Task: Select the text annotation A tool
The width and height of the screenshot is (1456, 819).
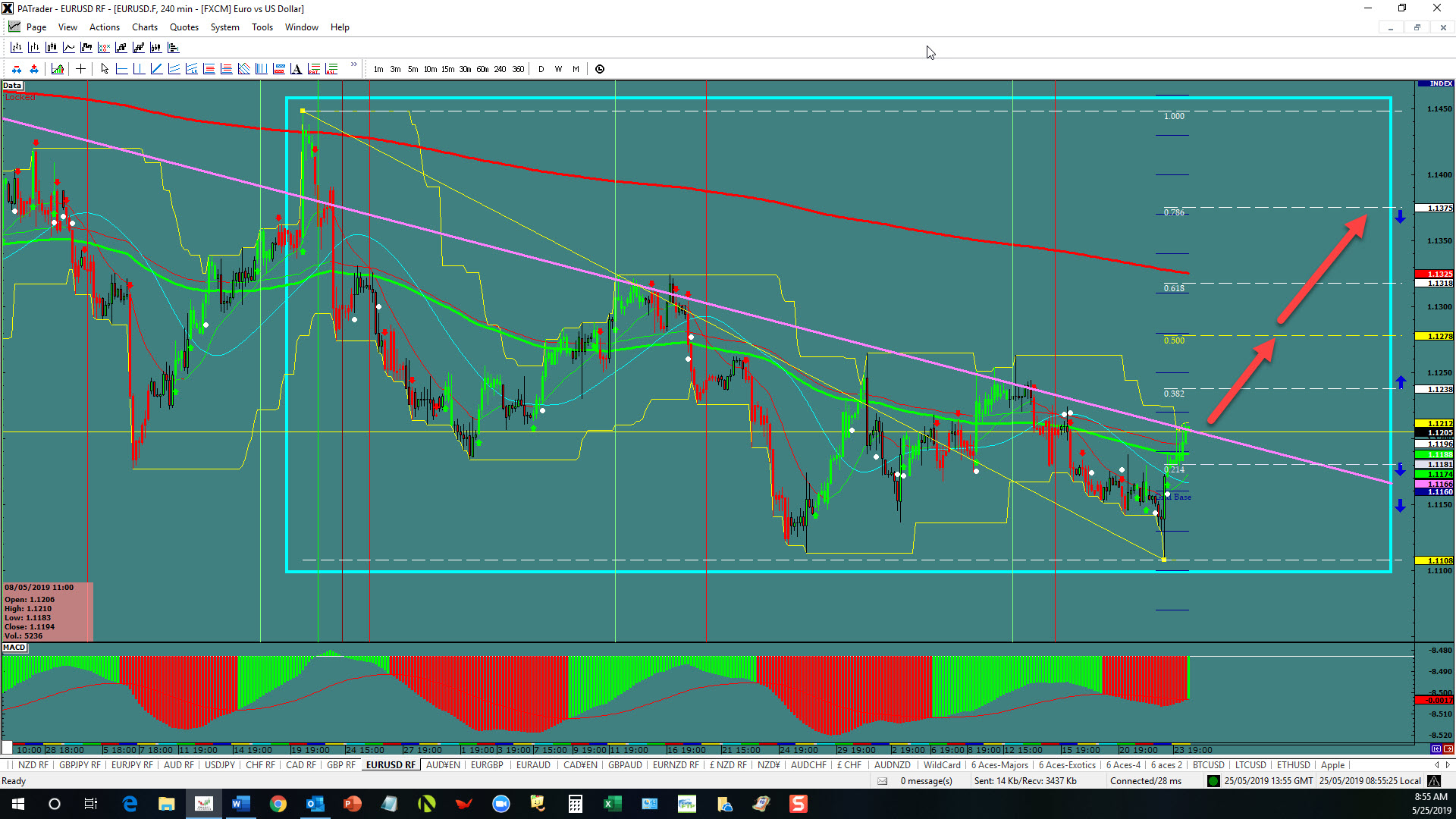Action: point(296,69)
